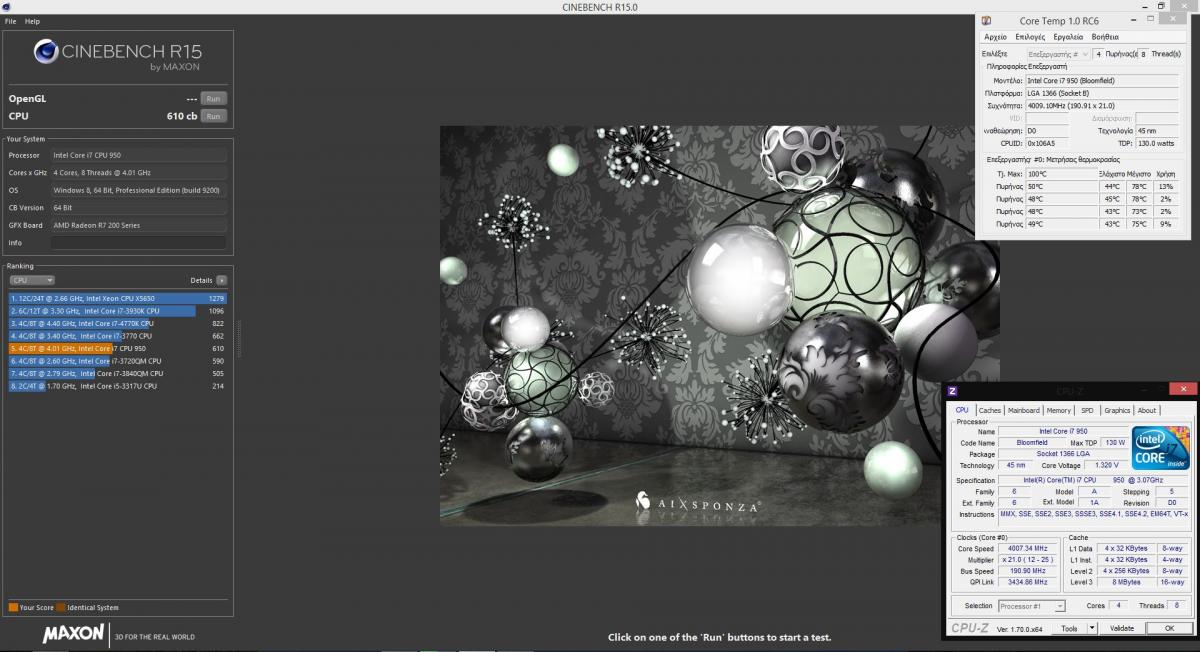This screenshot has width=1200, height=652.
Task: Click the orange Your Score legend swatch
Action: coord(13,607)
